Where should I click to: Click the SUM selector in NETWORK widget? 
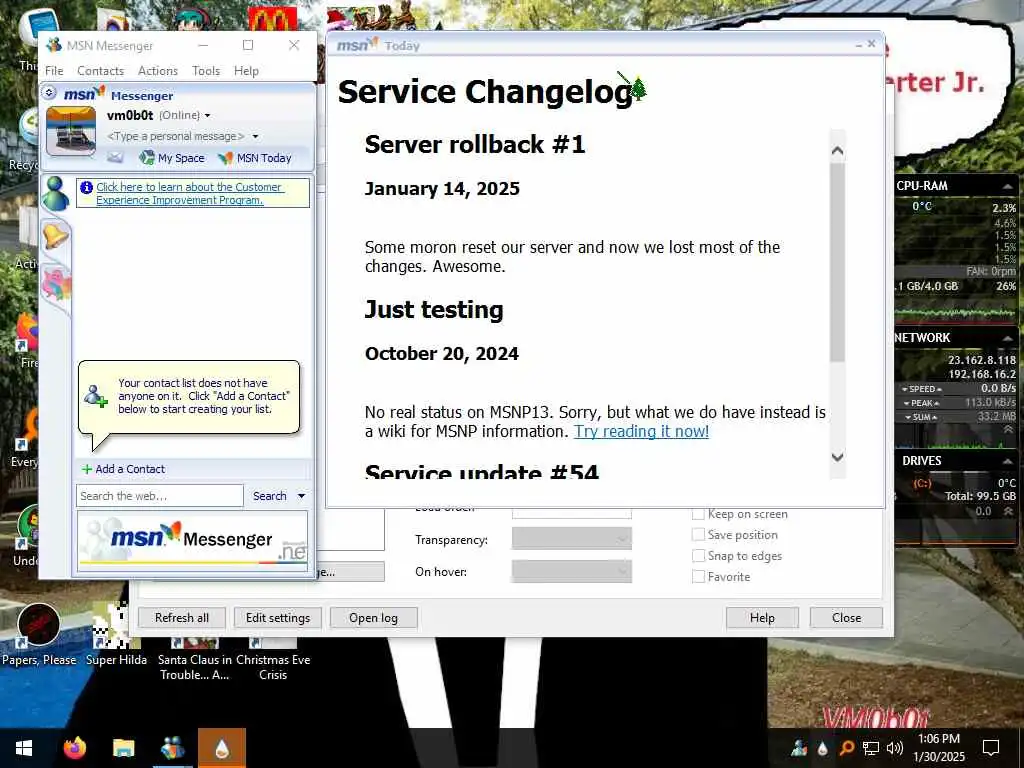click(x=921, y=417)
